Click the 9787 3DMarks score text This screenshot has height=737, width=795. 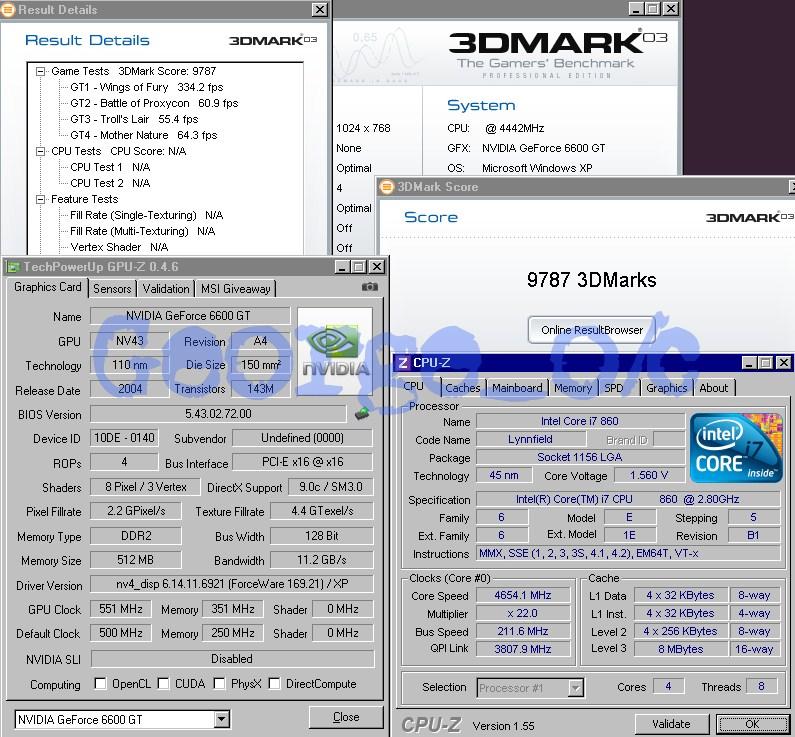[592, 280]
